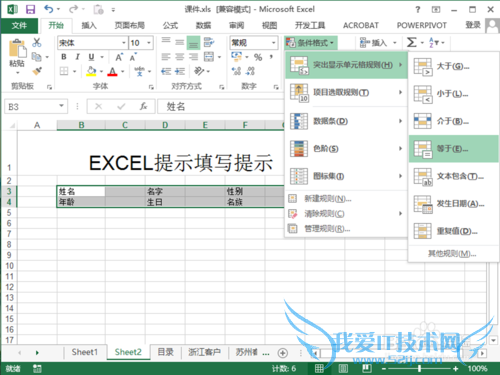Viewport: 500px width, 375px height.
Task: Select Duplicate Values rule
Action: pos(453,231)
